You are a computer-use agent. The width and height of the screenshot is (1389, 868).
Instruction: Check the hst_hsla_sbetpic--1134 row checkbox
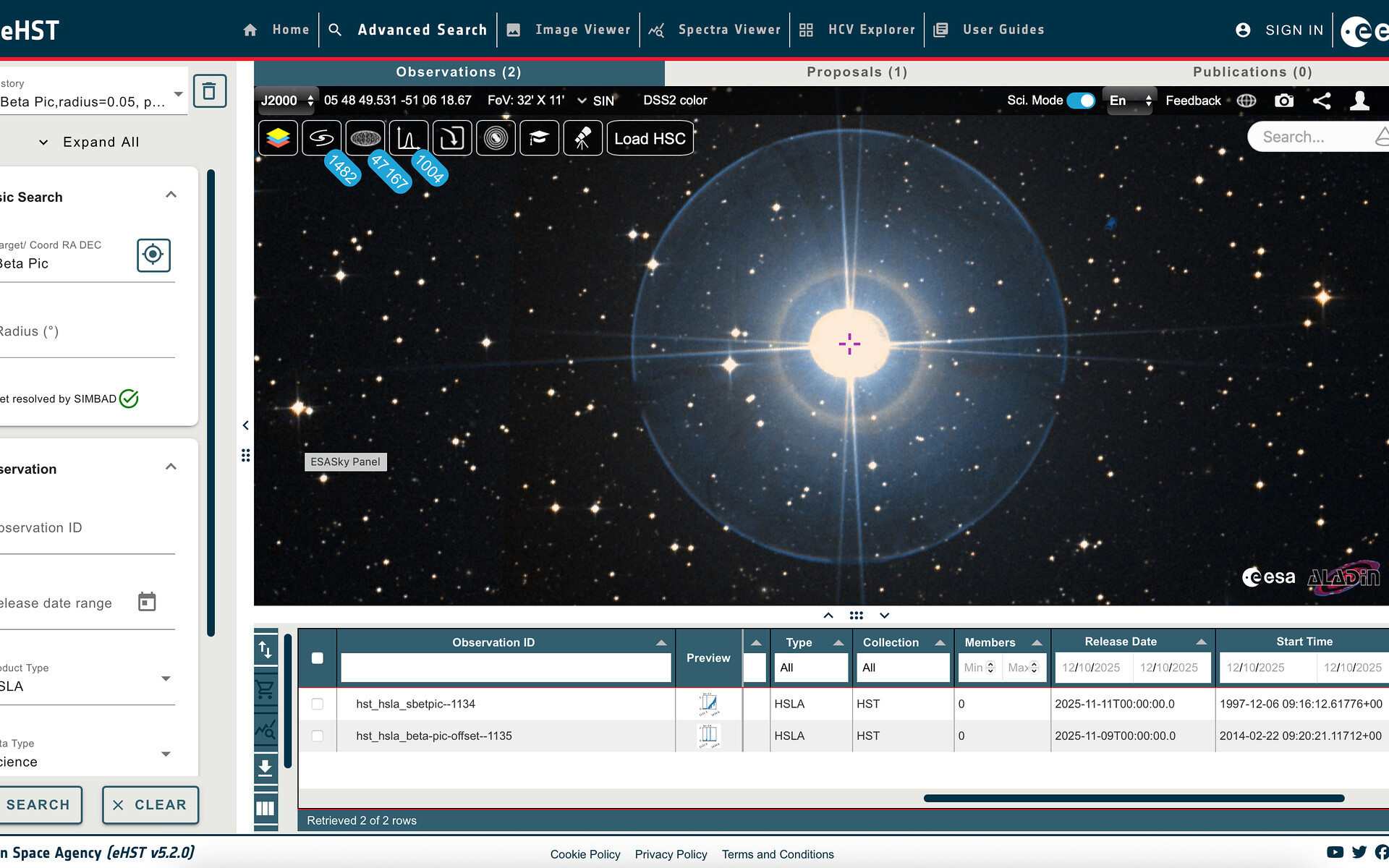point(317,704)
